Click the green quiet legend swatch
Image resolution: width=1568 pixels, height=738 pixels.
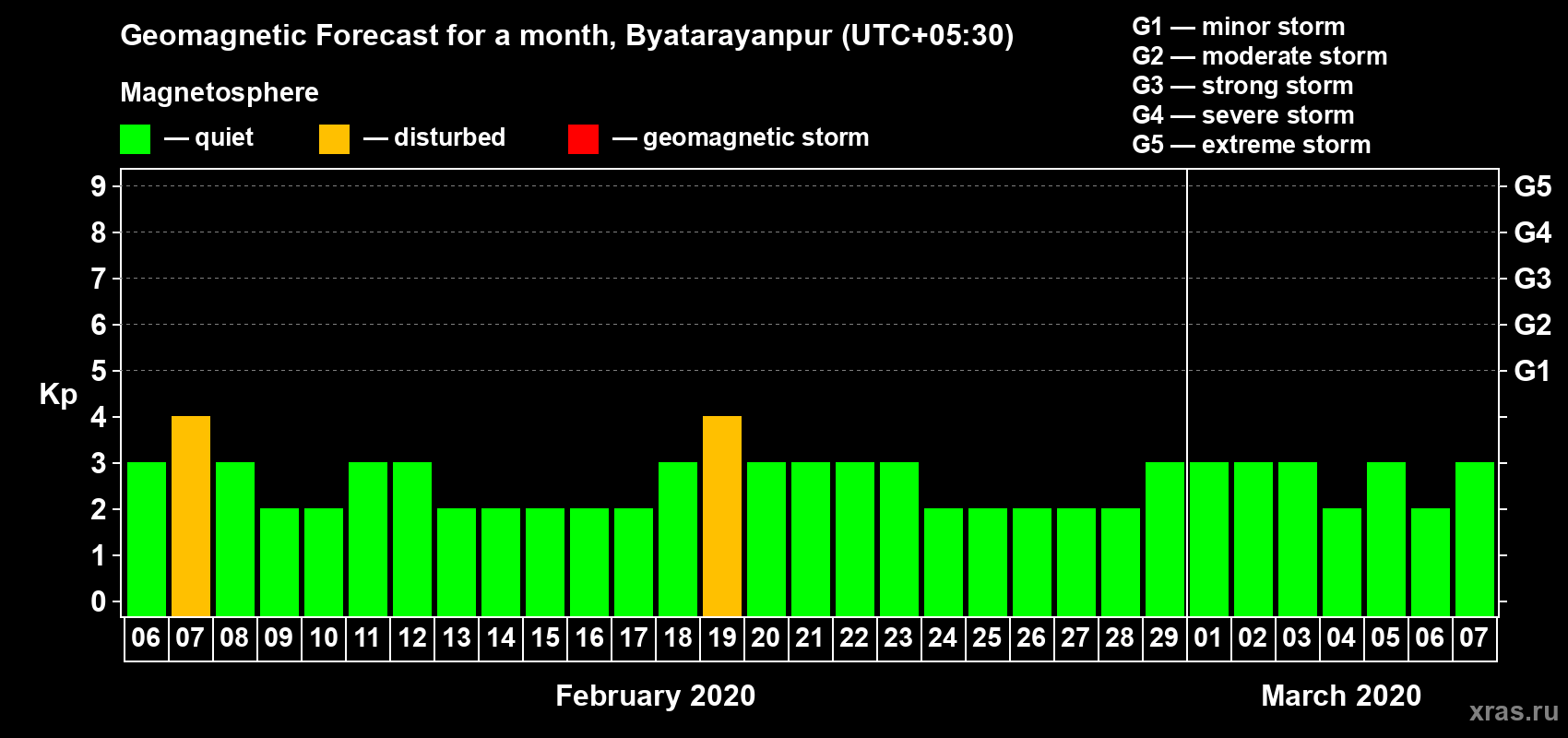pos(135,139)
